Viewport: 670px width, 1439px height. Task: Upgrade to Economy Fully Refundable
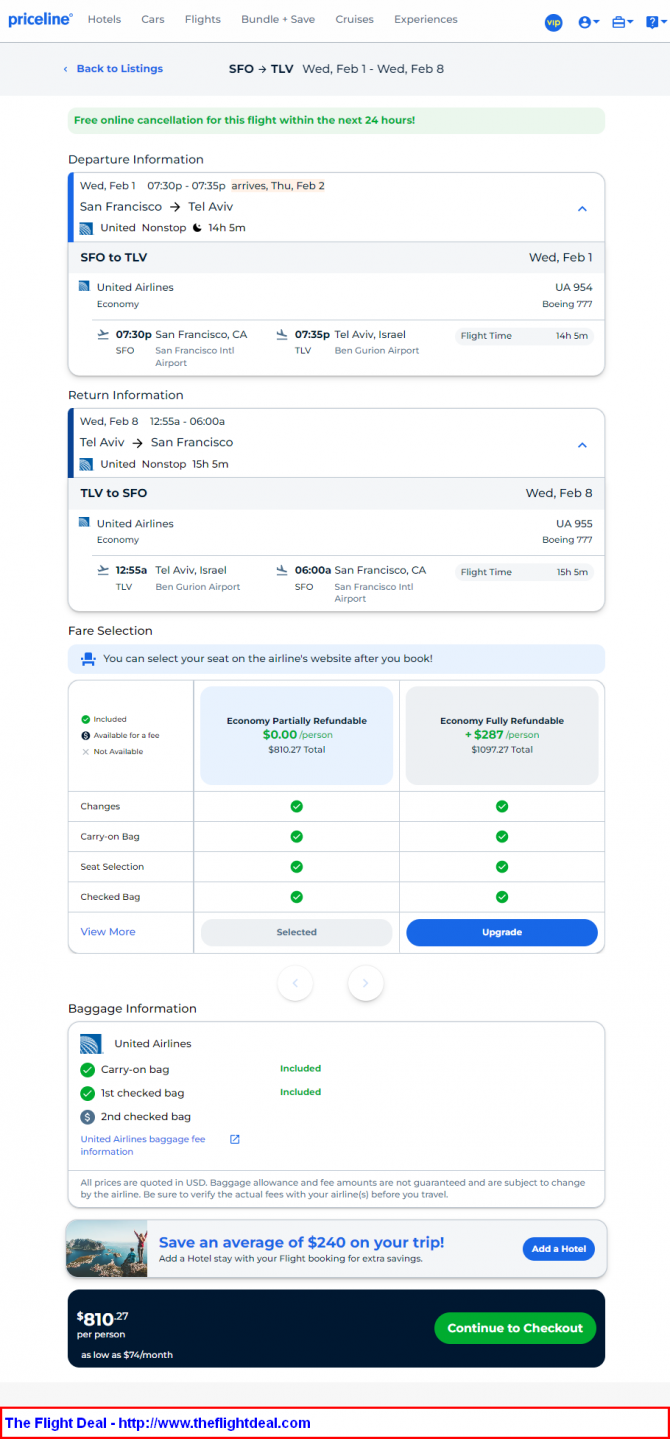coord(502,932)
